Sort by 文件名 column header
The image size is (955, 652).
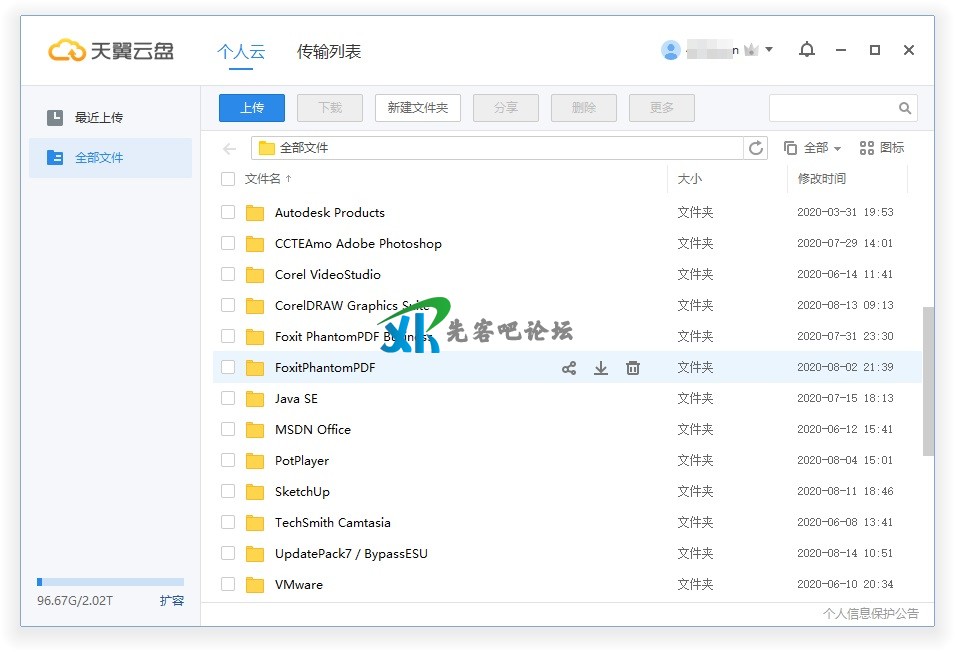point(263,179)
